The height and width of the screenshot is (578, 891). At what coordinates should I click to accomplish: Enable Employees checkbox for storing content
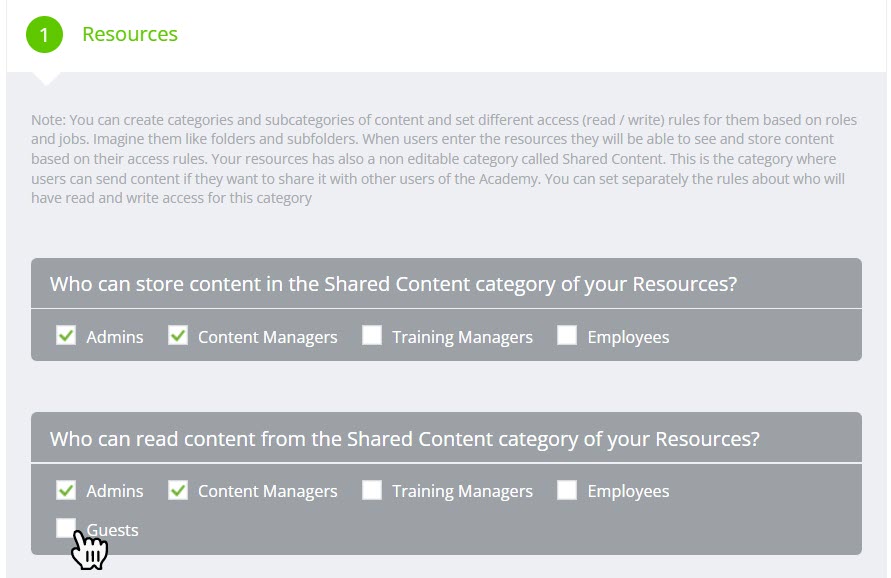[x=567, y=336]
